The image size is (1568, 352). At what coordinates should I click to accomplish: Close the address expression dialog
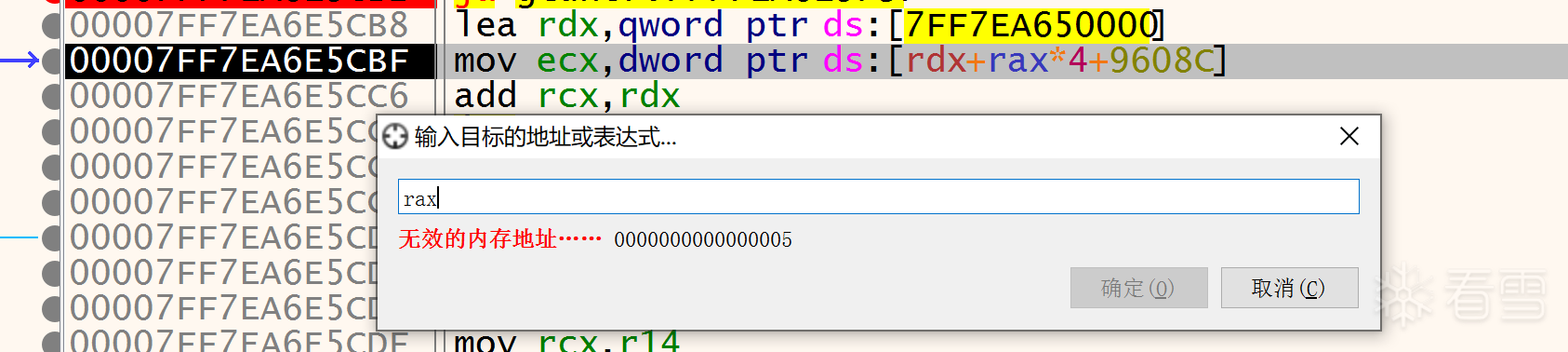pyautogui.click(x=1349, y=137)
